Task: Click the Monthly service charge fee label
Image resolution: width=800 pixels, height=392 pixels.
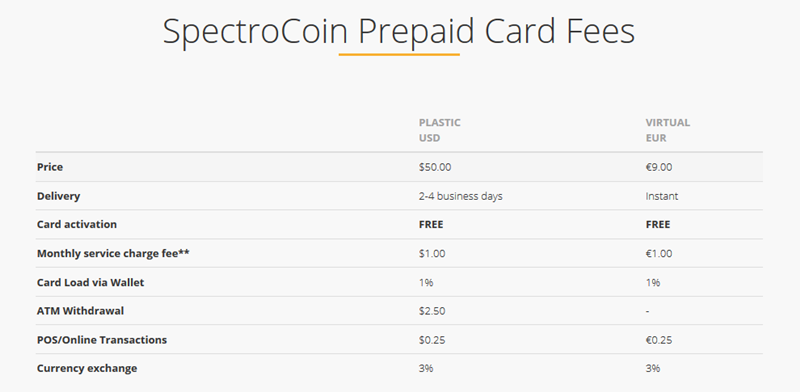Action: [113, 254]
